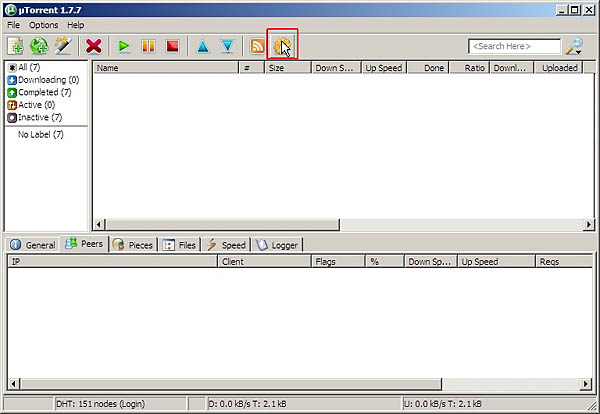Sort torrents by Uploaded column

(x=558, y=68)
